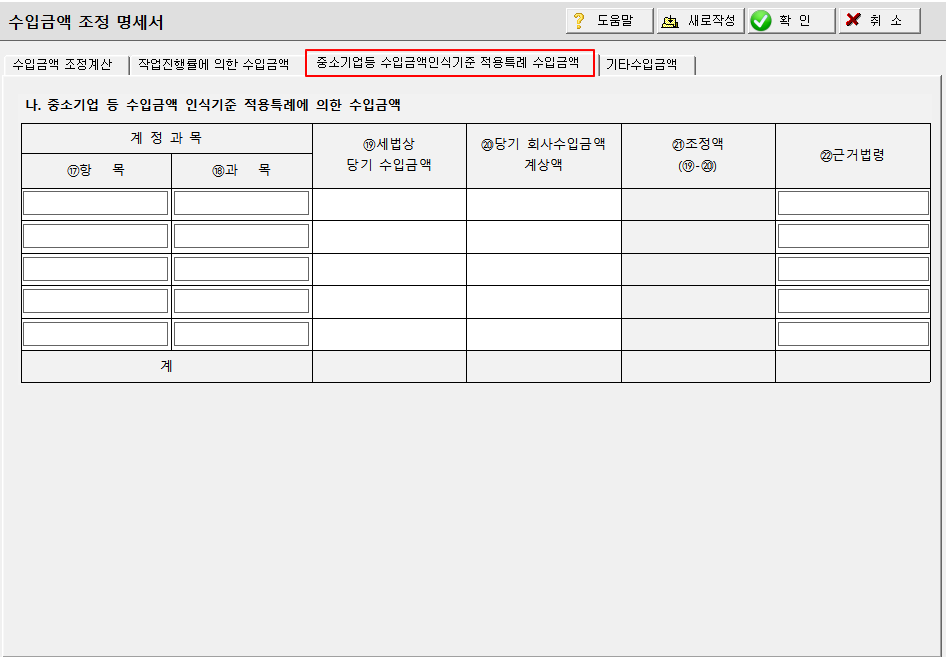Click the ⑲세법상 당기 수입금액 header
Viewport: 946px width, 657px height.
click(x=389, y=156)
